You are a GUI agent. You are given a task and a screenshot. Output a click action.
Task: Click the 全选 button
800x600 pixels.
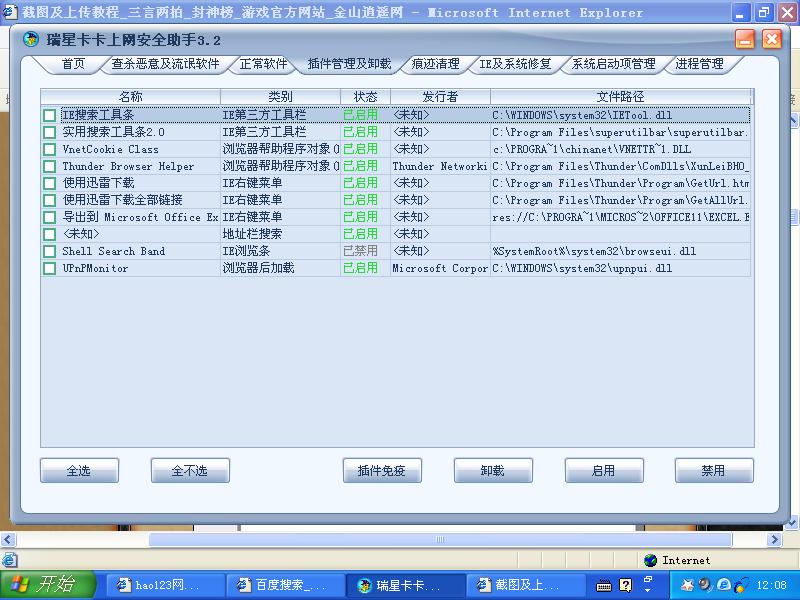pos(79,470)
